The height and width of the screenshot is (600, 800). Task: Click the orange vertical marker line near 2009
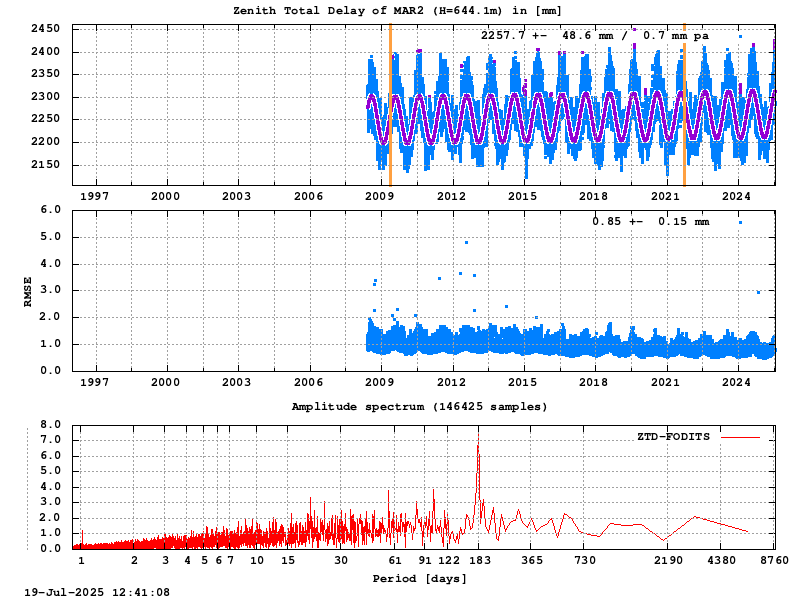pyautogui.click(x=390, y=105)
